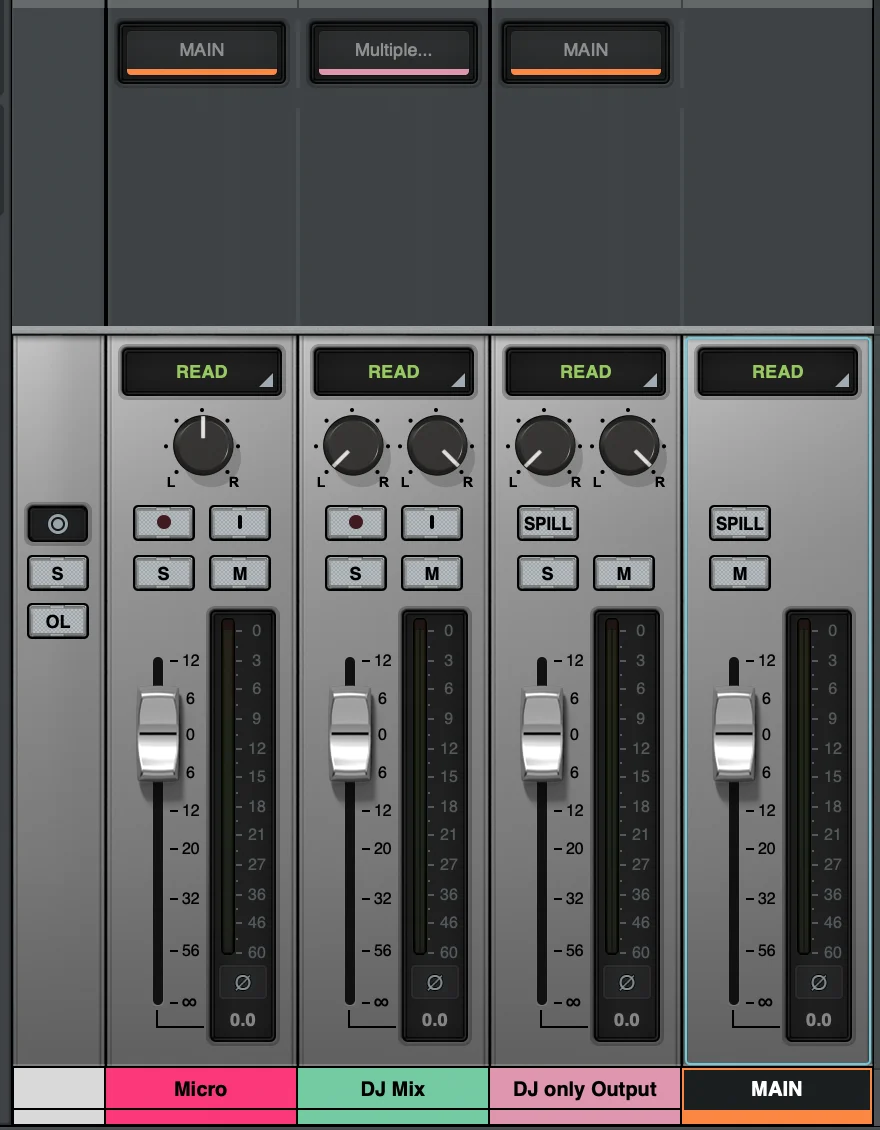880x1130 pixels.
Task: Invert phase on the Micro channel
Action: [x=243, y=982]
